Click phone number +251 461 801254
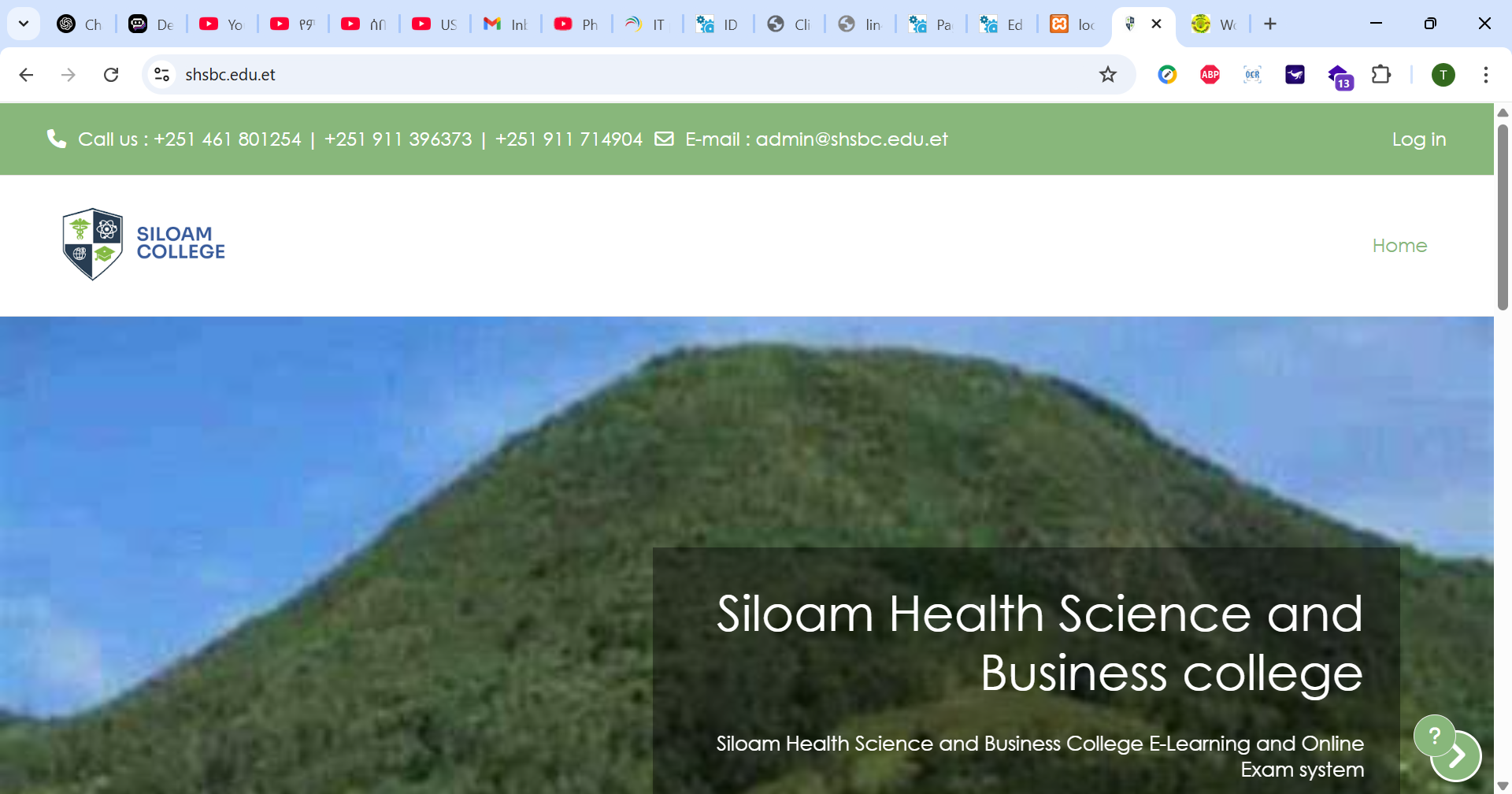The width and height of the screenshot is (1512, 794). pos(228,139)
